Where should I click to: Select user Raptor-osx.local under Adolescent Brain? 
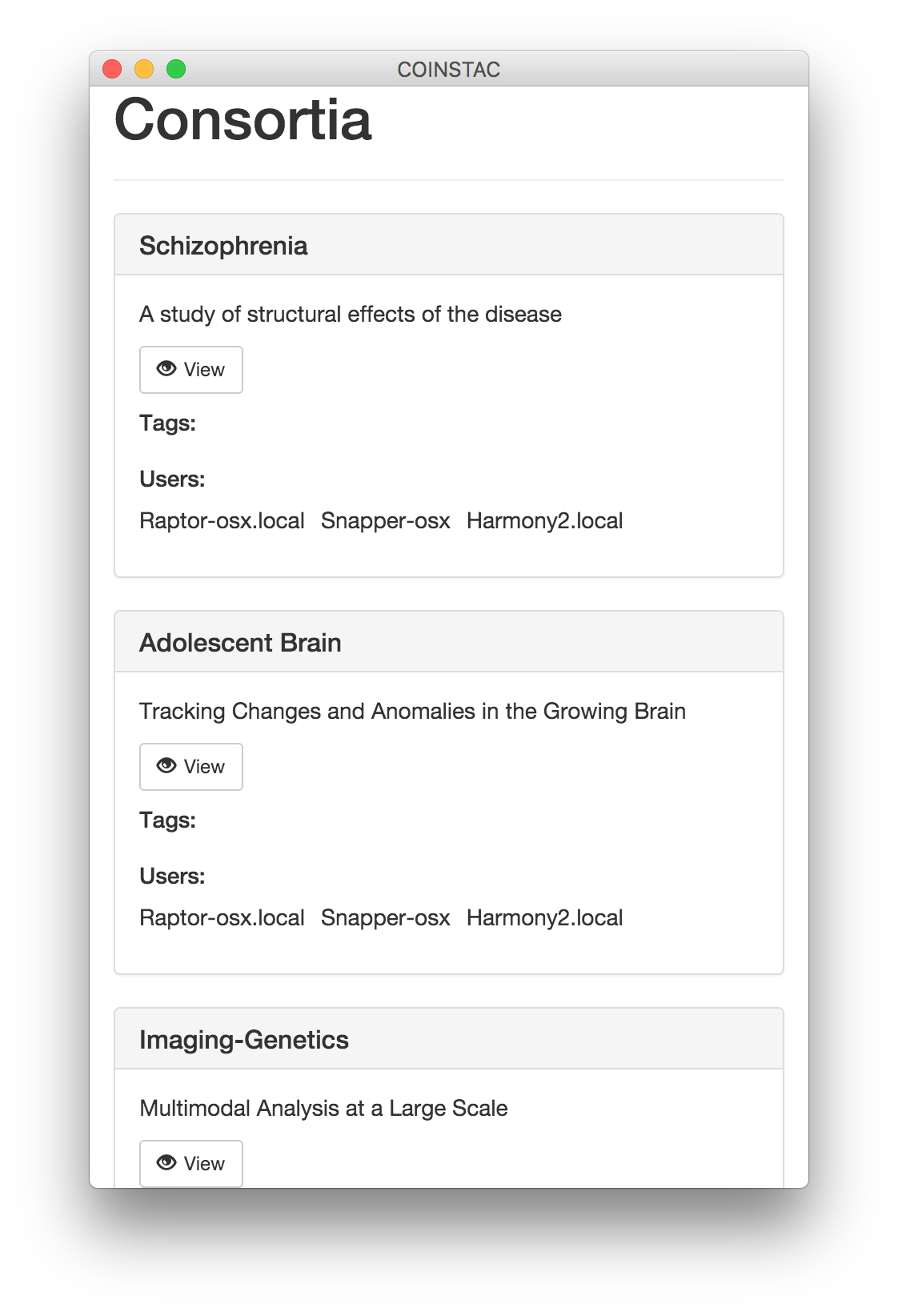pyautogui.click(x=222, y=918)
